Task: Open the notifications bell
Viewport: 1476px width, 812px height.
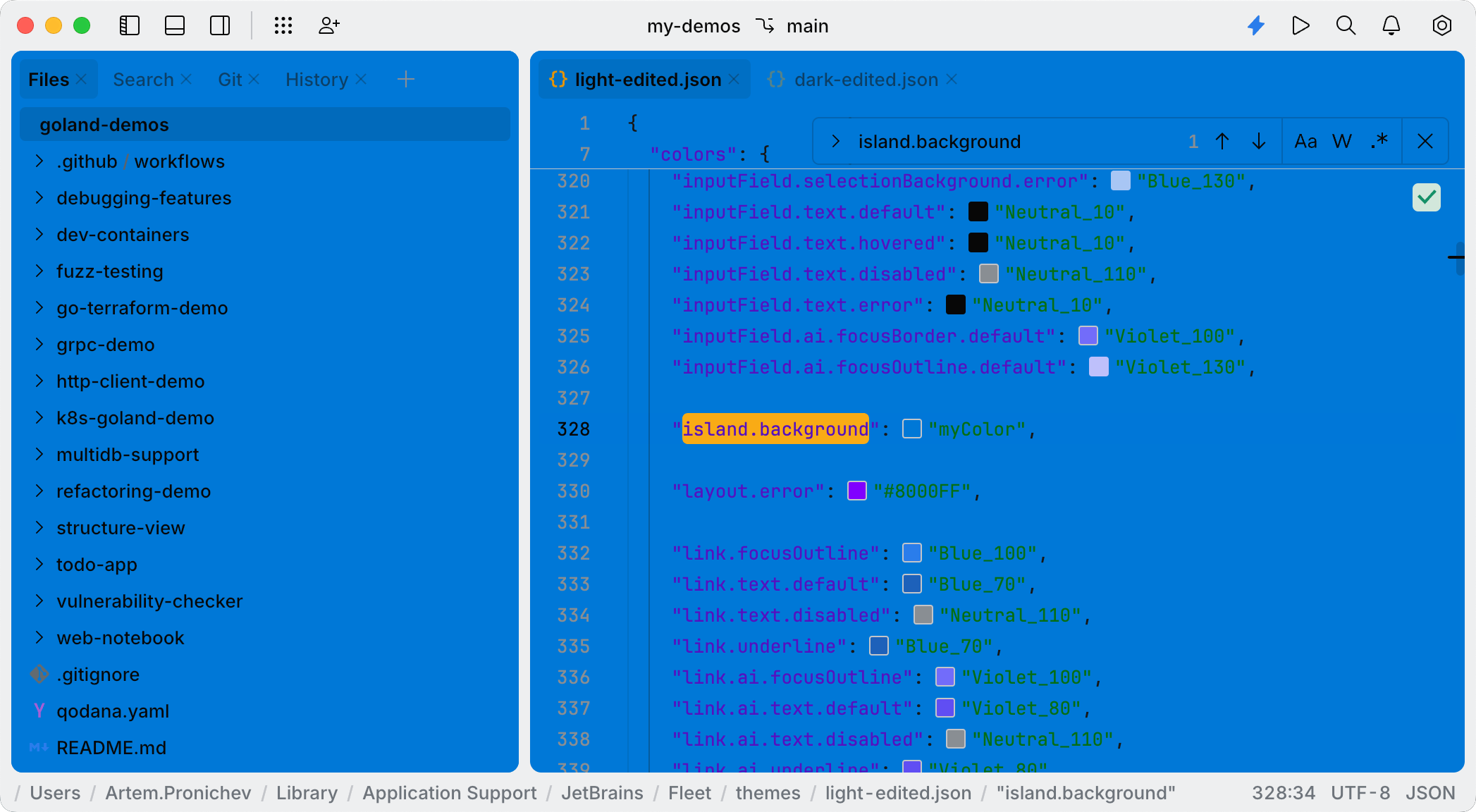Action: (1391, 26)
